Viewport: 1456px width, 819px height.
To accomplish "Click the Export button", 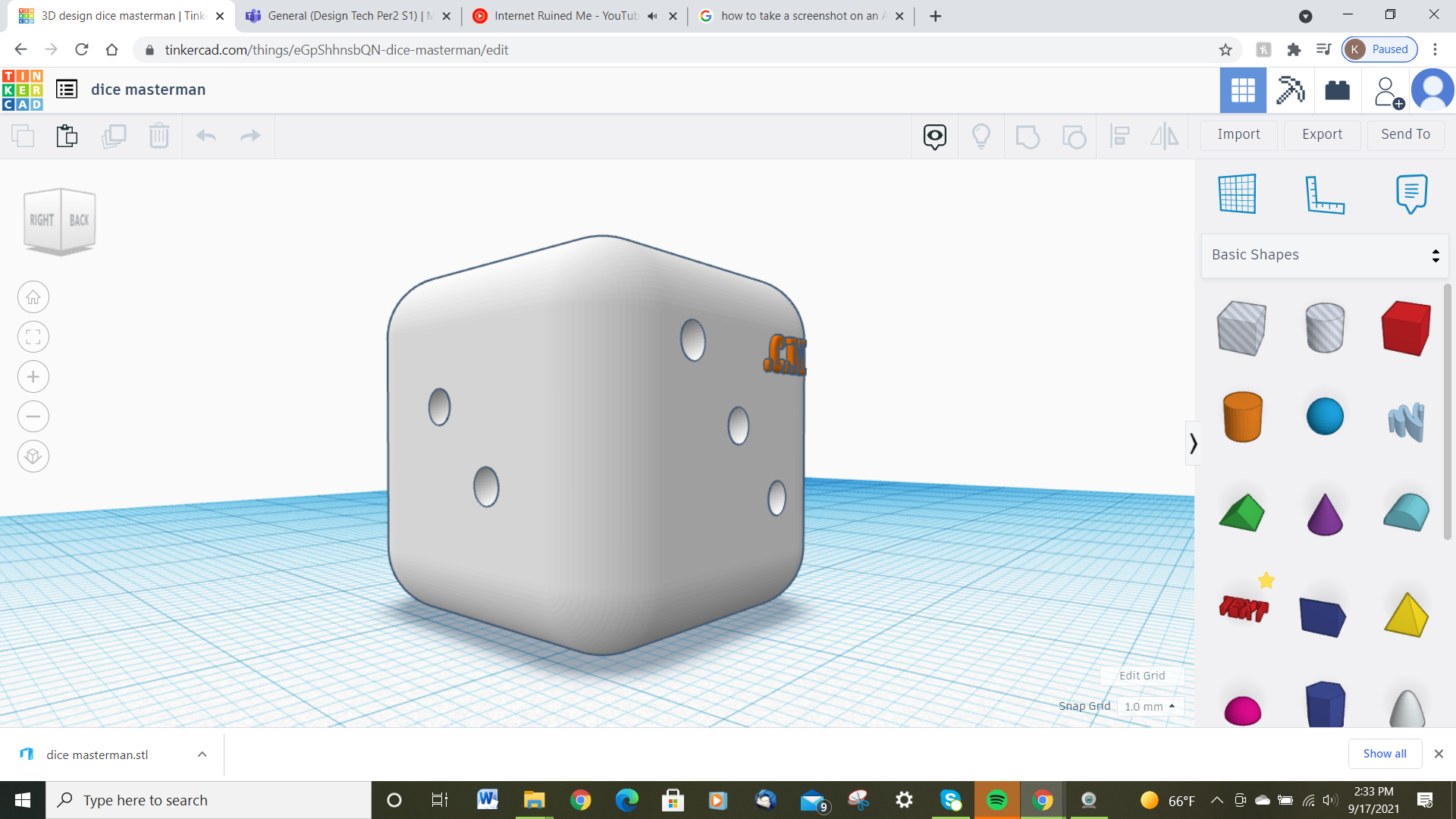I will pos(1322,134).
